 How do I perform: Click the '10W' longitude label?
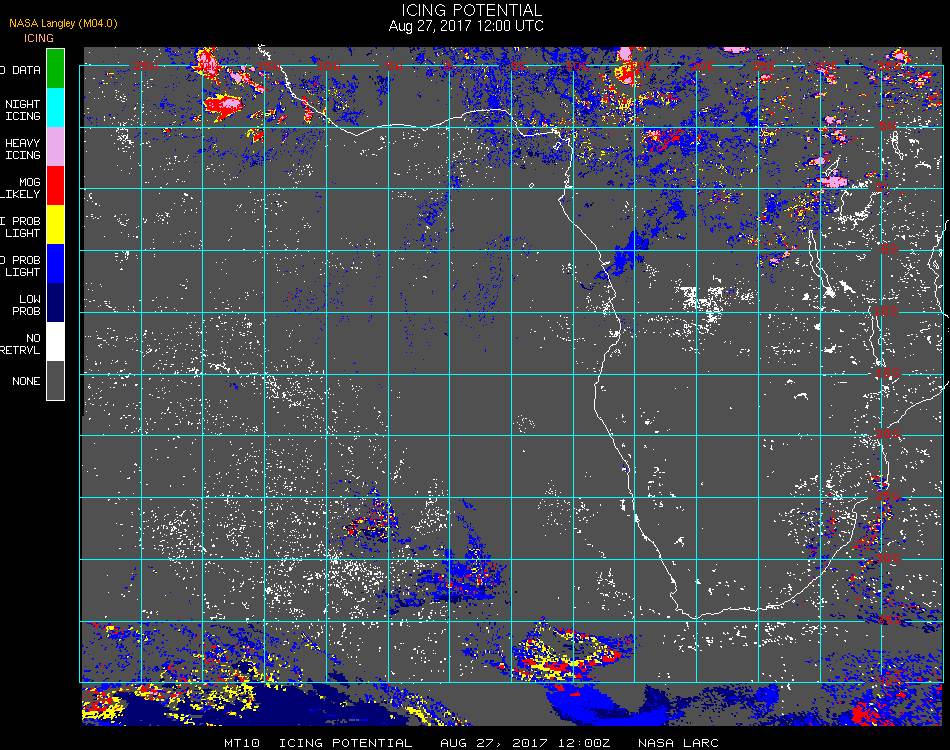click(329, 65)
